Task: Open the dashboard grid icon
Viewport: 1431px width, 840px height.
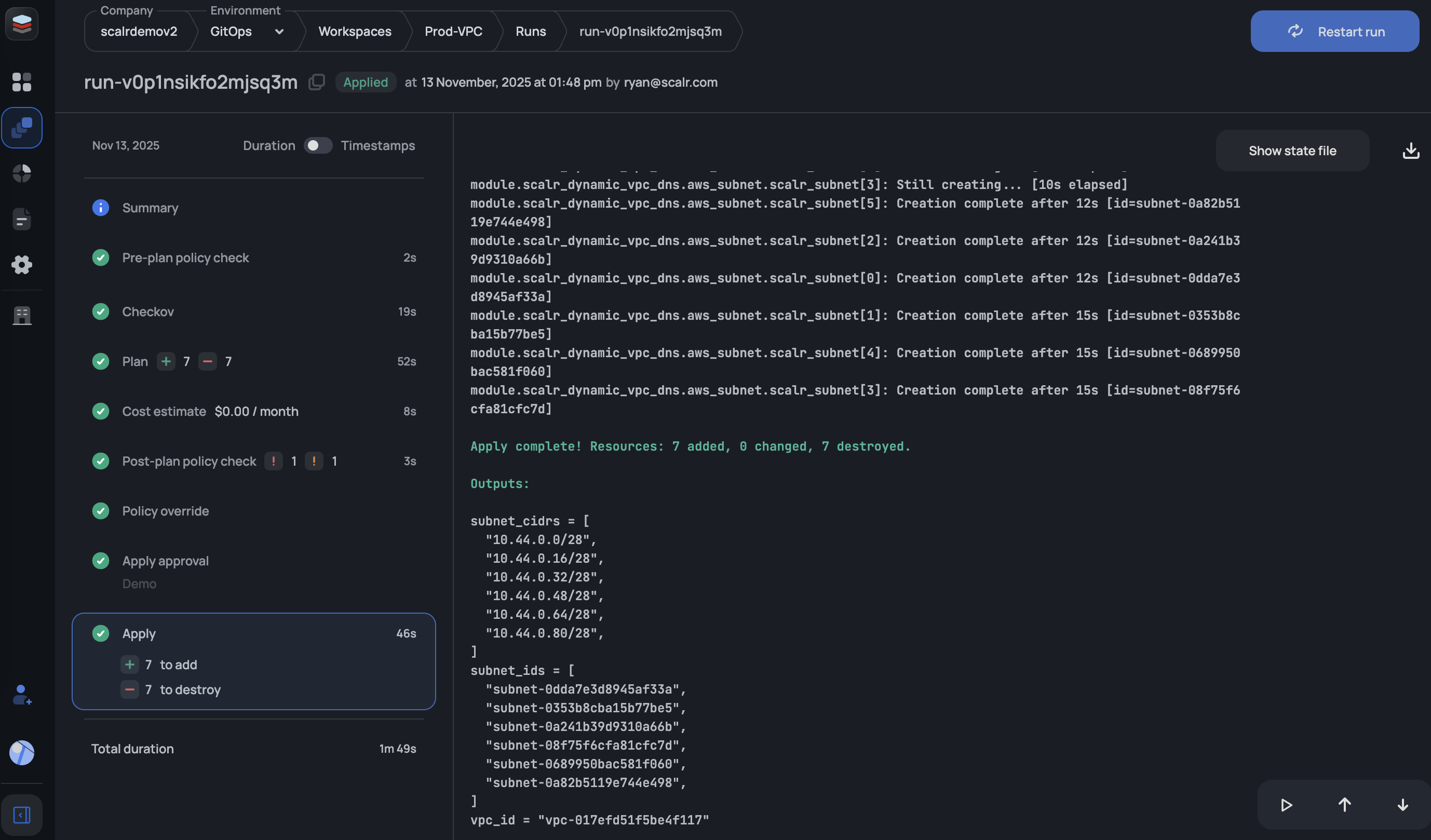Action: [22, 82]
